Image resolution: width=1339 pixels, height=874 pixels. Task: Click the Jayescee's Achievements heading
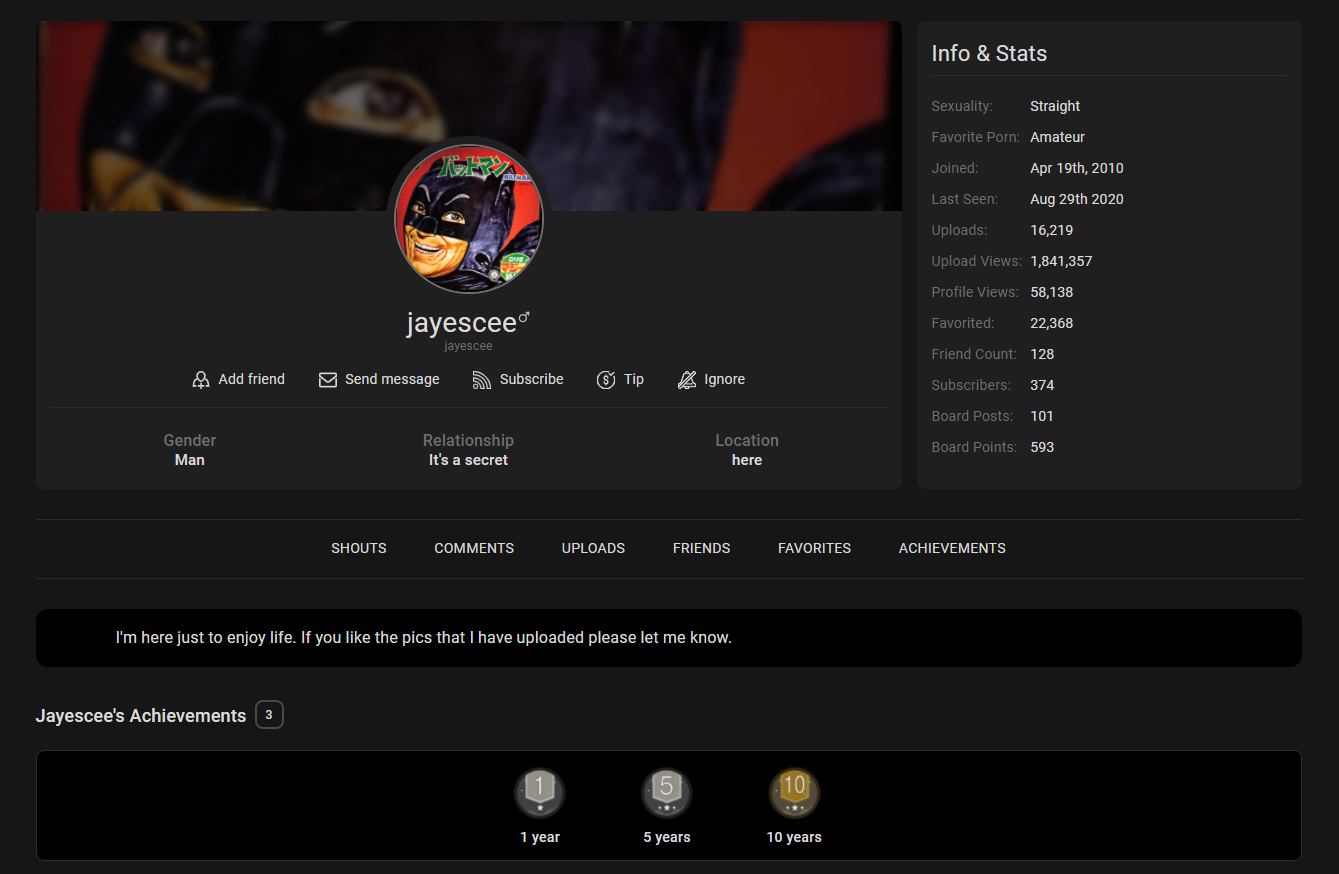(x=141, y=716)
